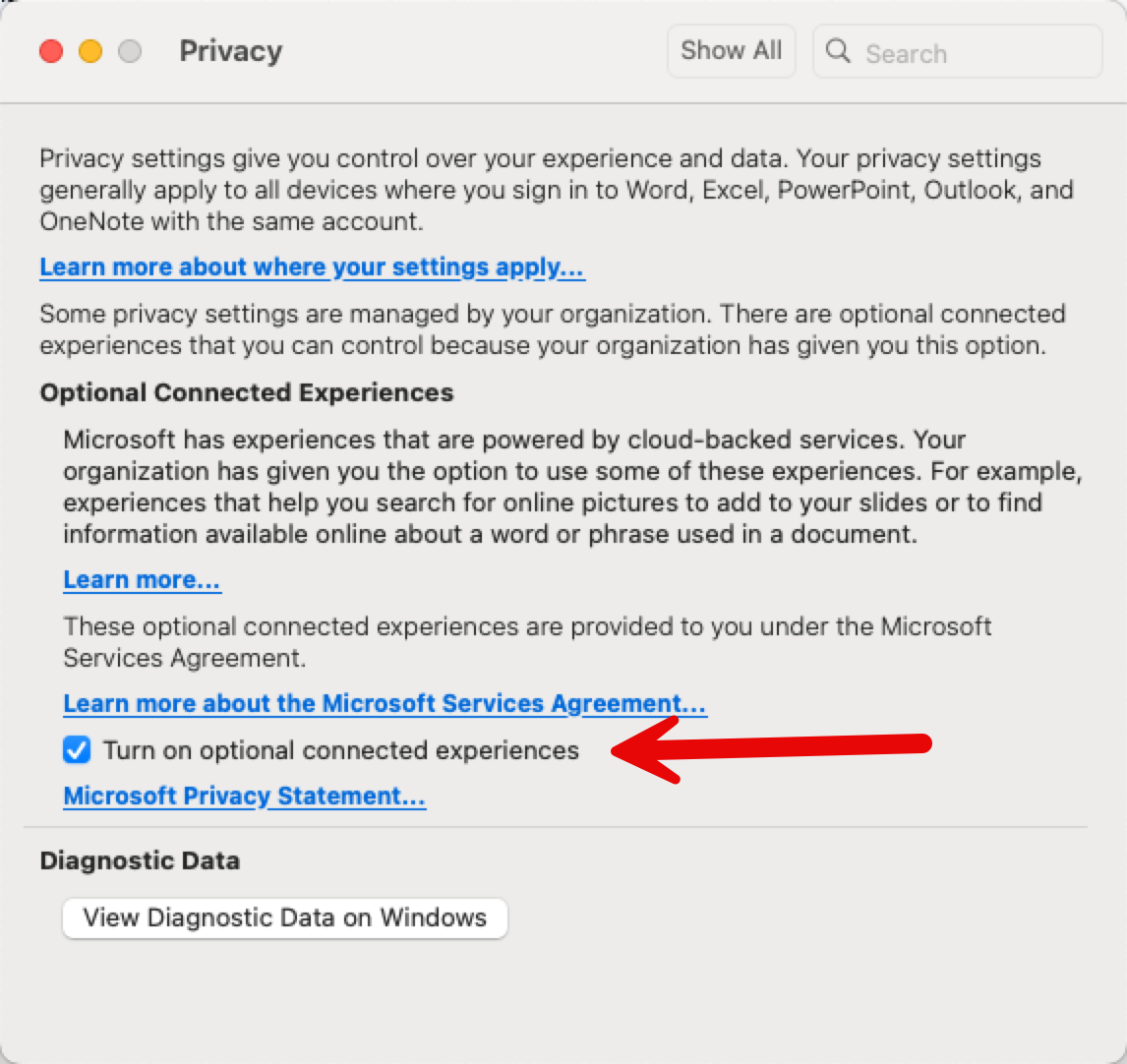Image resolution: width=1127 pixels, height=1064 pixels.
Task: Click the Optional Connected Experiences heading
Action: (x=246, y=392)
